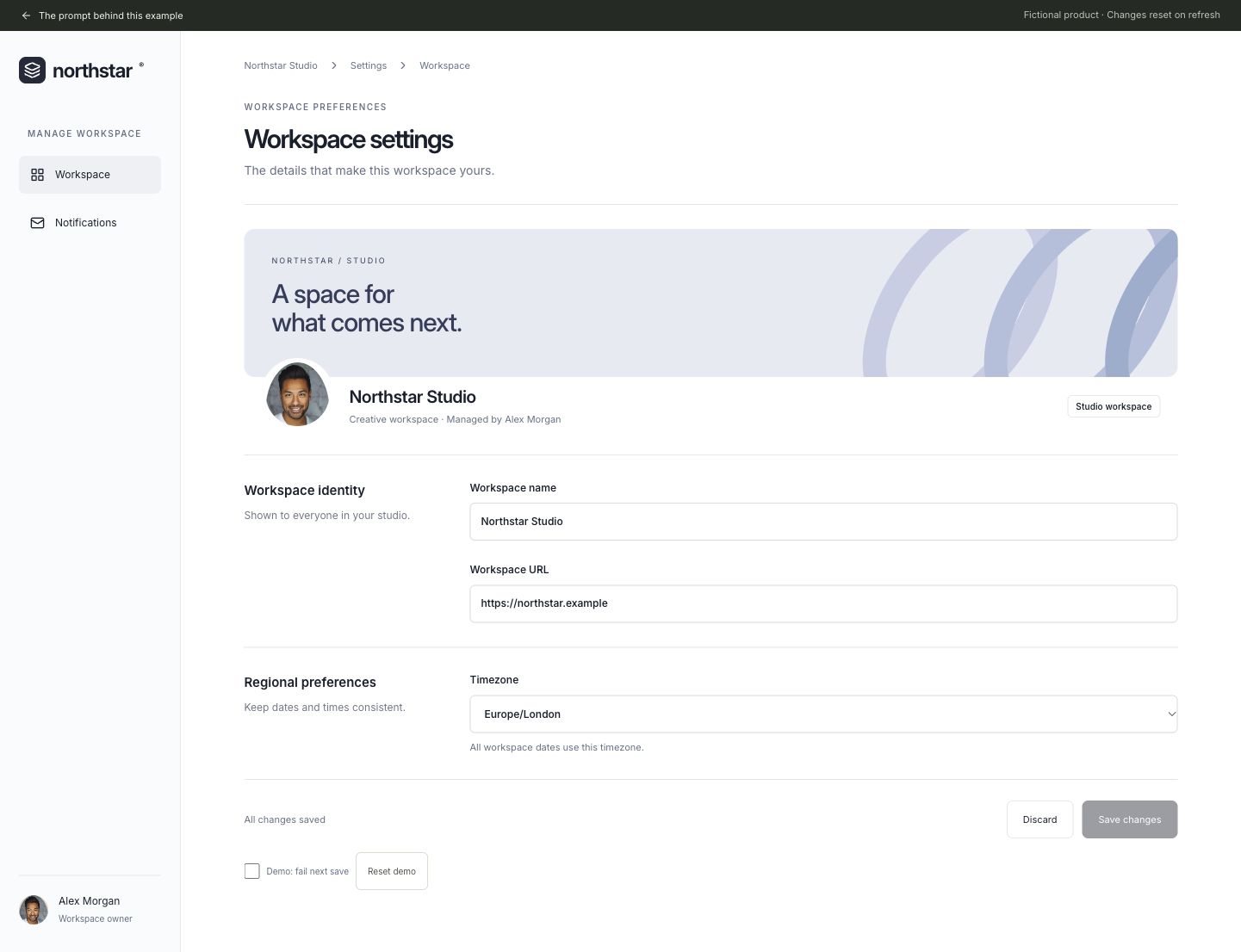Click the 'NORTHSTAR / STUDIO' banner label
Screen dimensions: 1241x952
[x=328, y=261]
